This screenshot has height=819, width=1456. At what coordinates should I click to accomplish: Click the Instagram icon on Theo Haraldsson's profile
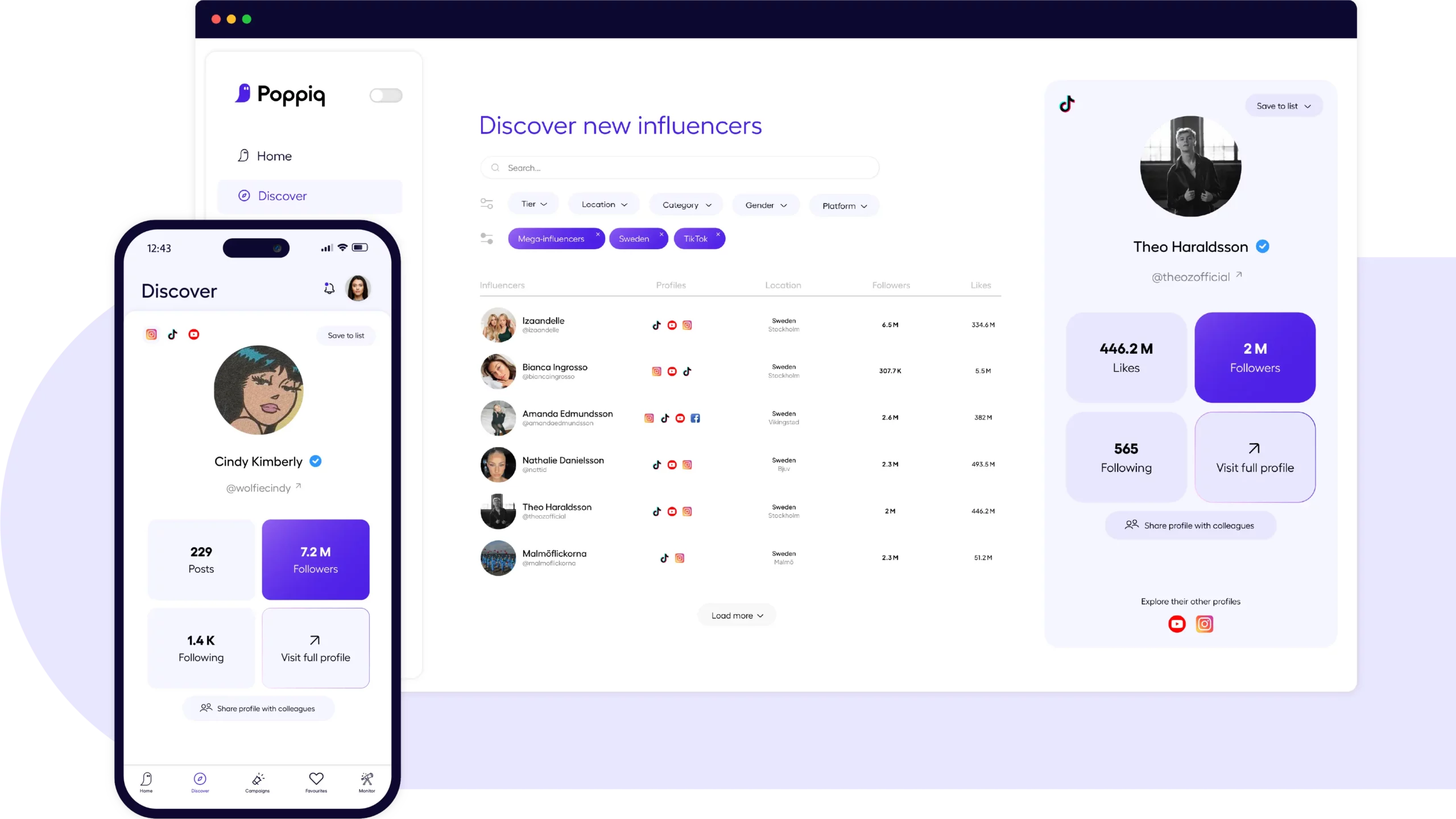(x=1204, y=624)
